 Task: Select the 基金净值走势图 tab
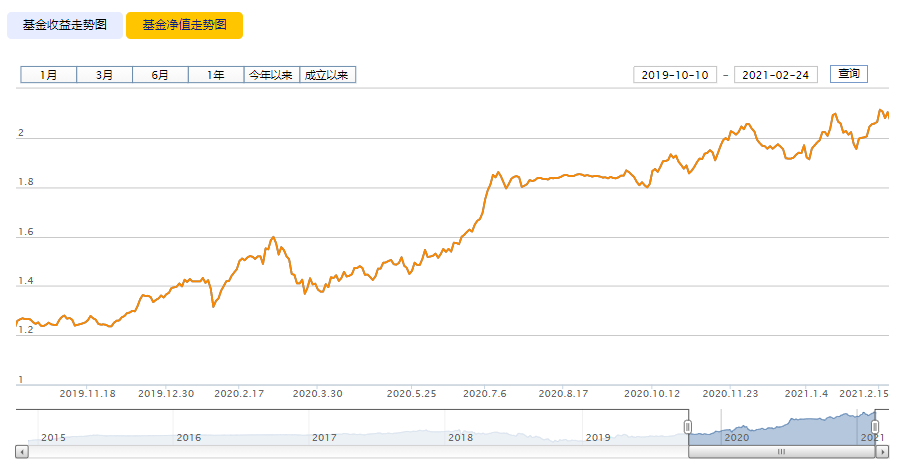184,25
